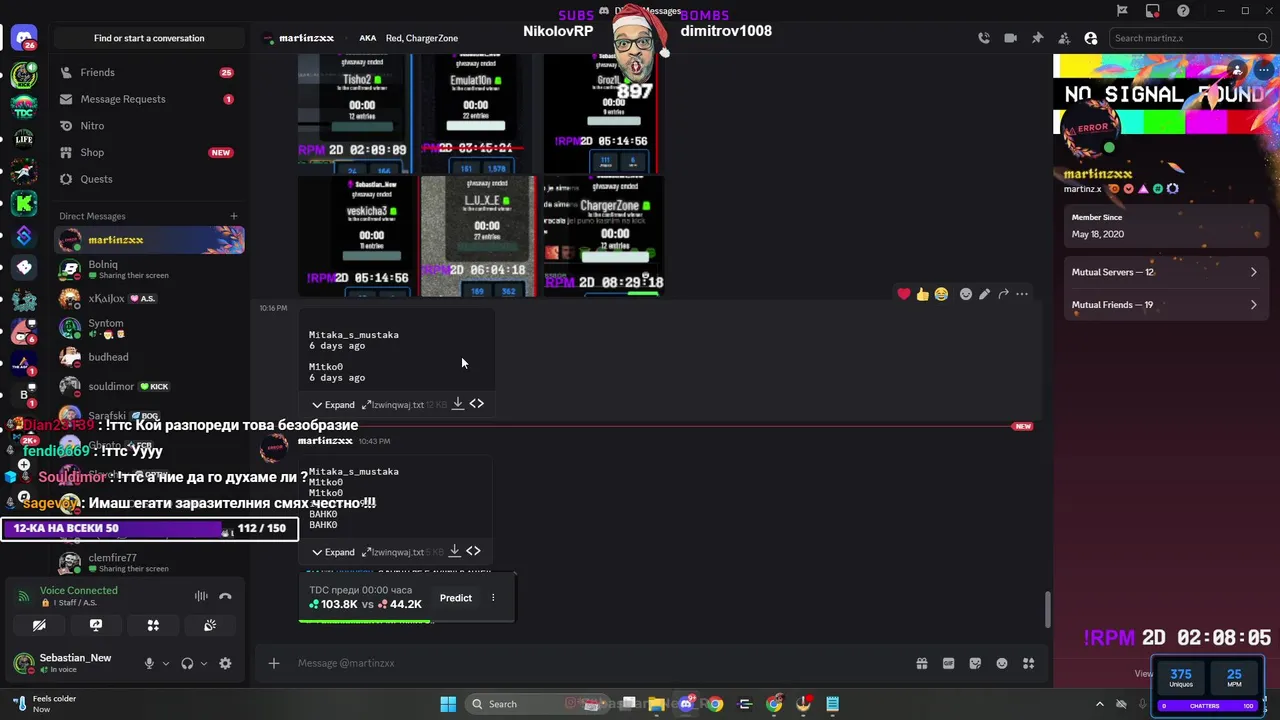The width and height of the screenshot is (1280, 720).
Task: Open the ChargerZone giveaway image thumbnail
Action: [x=603, y=236]
